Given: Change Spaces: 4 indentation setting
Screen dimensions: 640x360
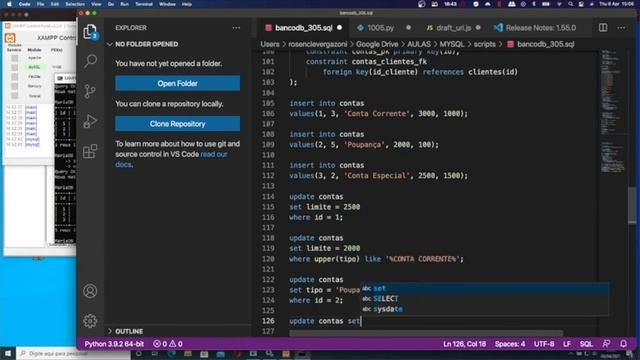Looking at the screenshot, I should (x=510, y=344).
